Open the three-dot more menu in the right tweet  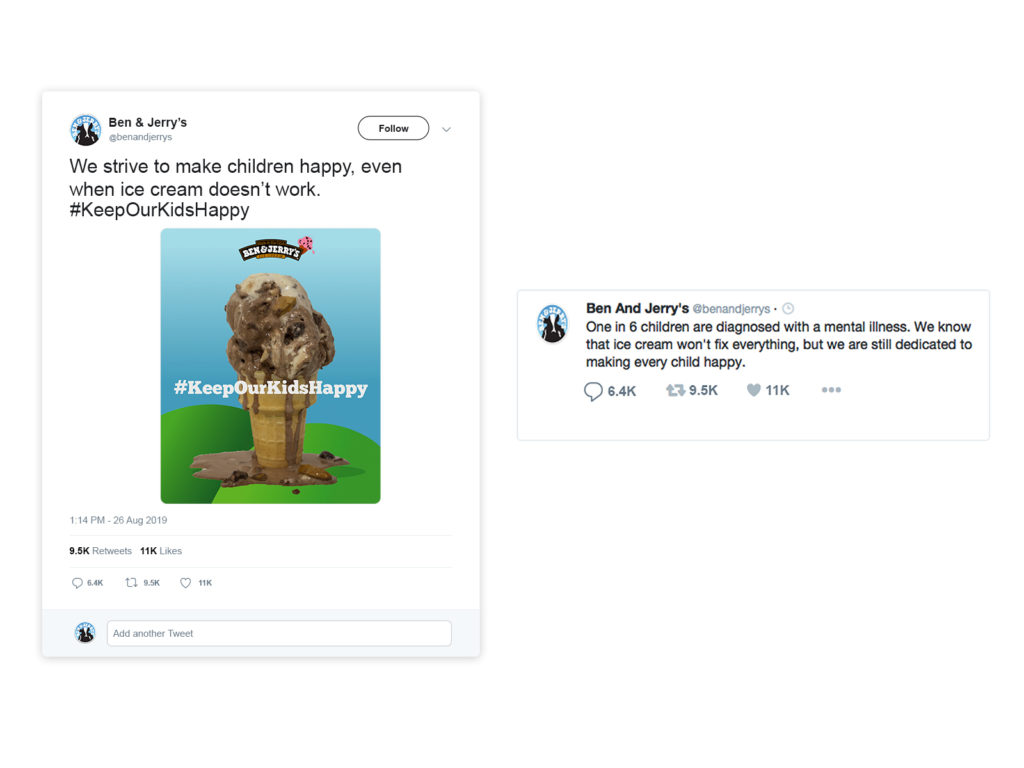[x=831, y=390]
